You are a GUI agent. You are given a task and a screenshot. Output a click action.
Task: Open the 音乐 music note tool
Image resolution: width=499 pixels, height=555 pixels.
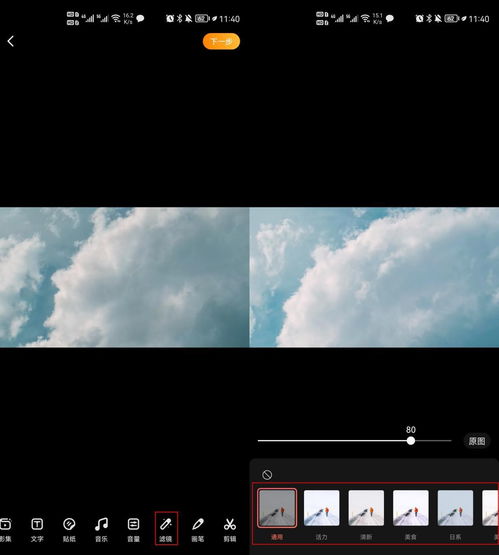[x=101, y=530]
